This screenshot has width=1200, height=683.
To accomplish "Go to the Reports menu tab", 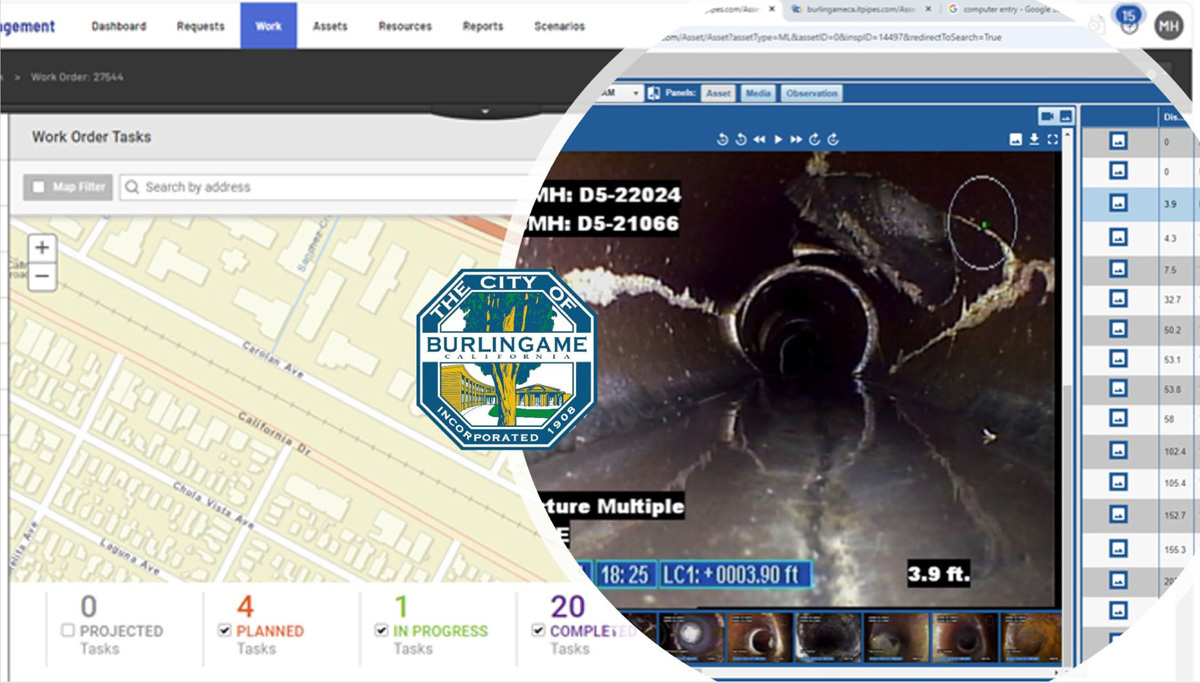I will pyautogui.click(x=482, y=26).
